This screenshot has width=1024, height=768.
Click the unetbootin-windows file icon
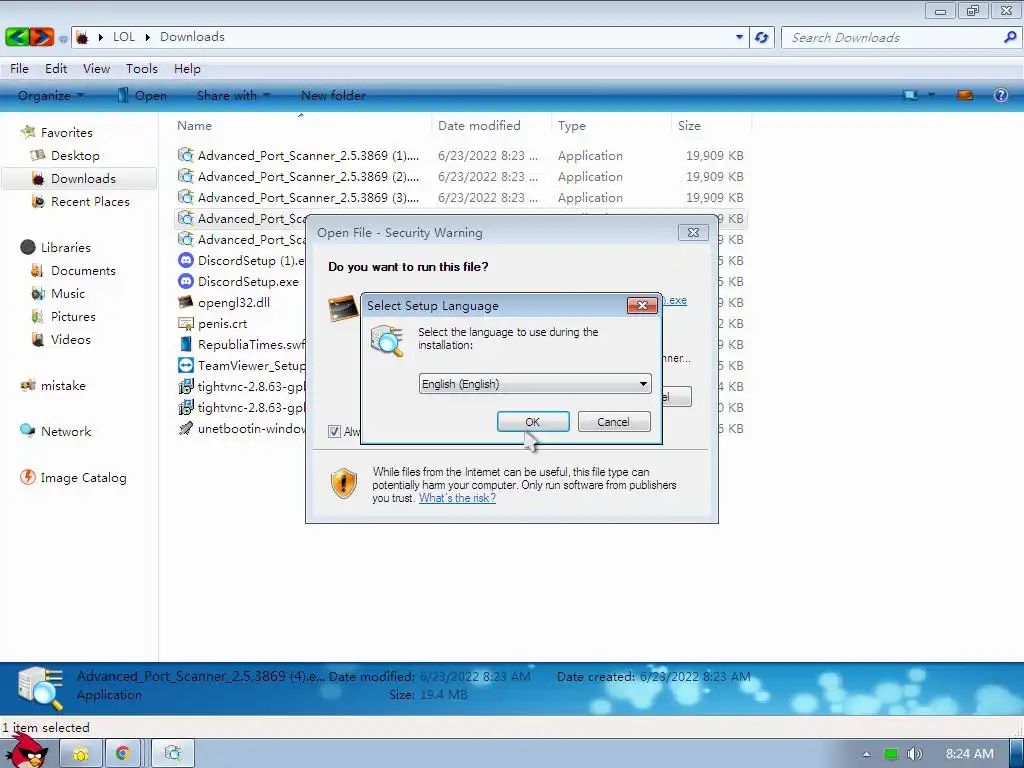(185, 428)
